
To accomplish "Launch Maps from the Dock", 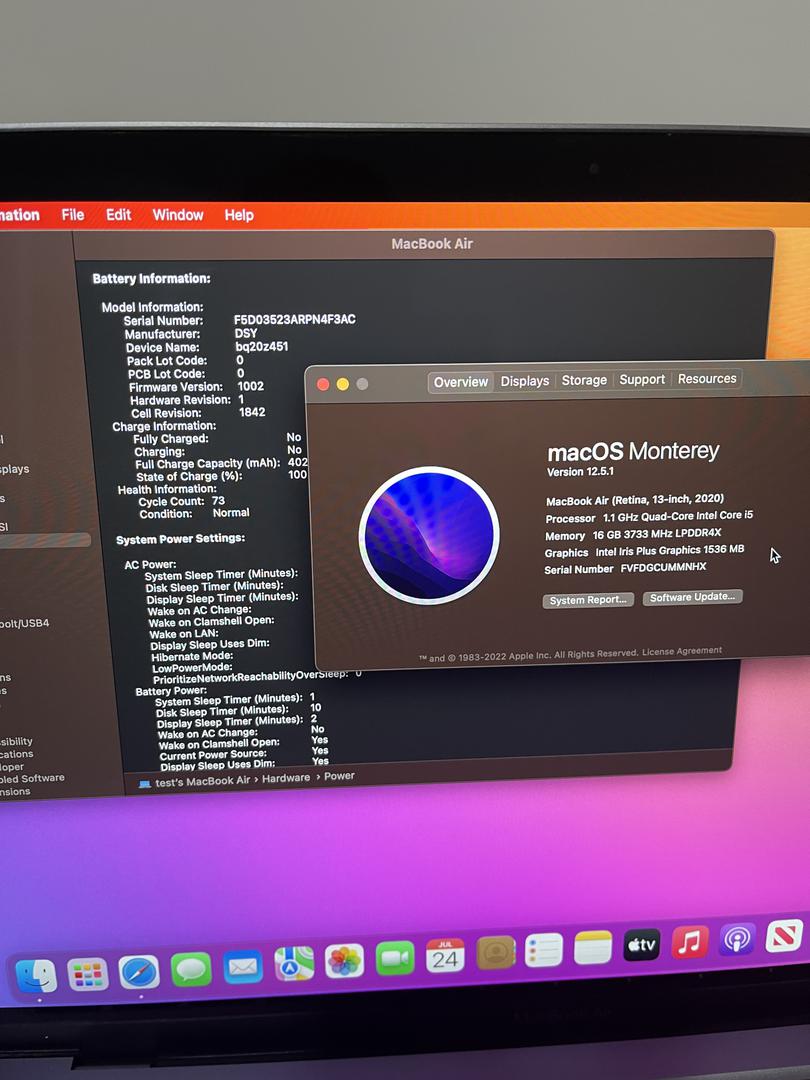I will [x=294, y=963].
